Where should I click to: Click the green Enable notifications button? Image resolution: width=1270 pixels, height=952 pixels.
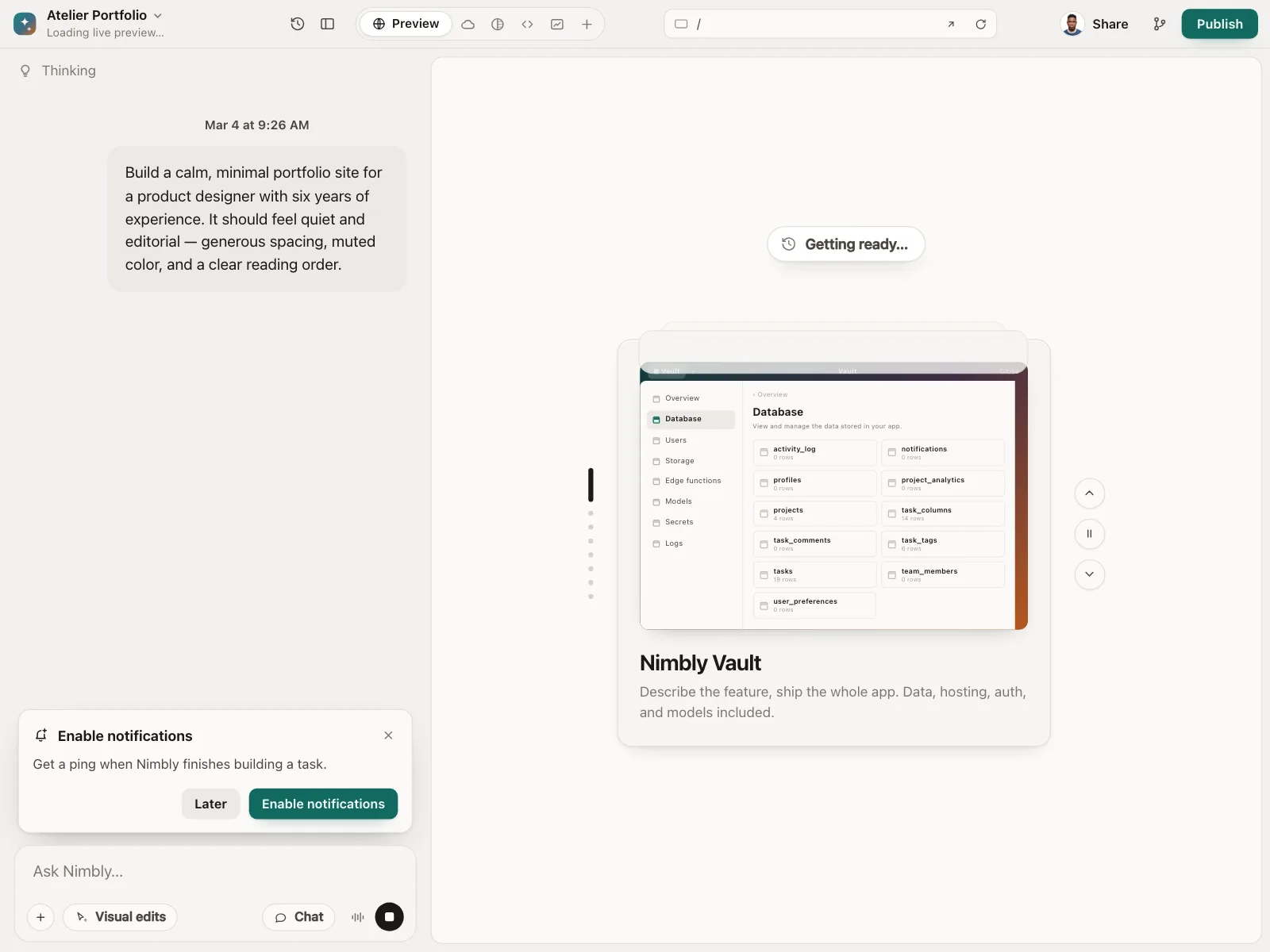323,804
